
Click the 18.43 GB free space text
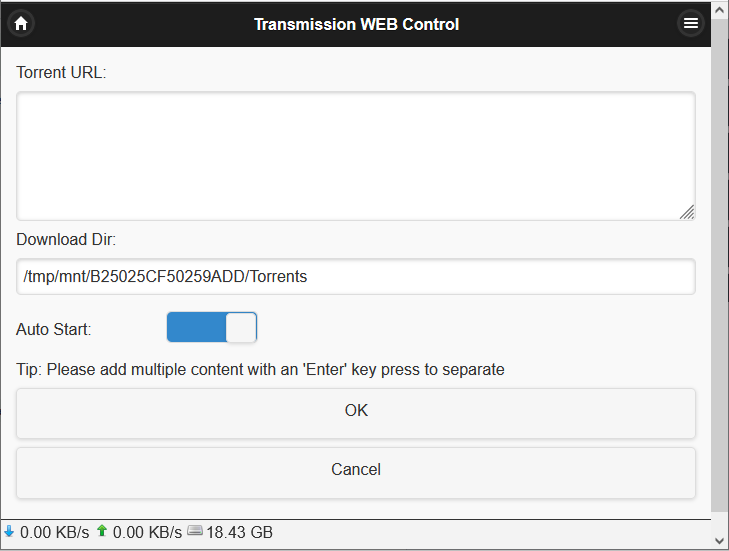239,532
